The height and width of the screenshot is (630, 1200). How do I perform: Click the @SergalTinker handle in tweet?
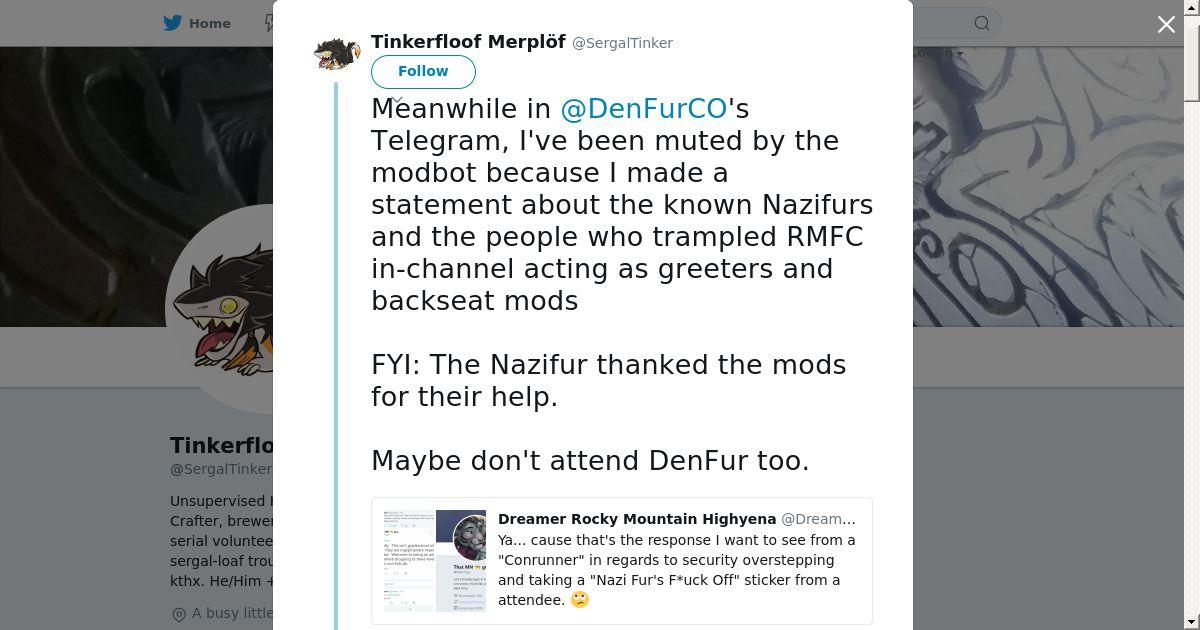pos(622,43)
